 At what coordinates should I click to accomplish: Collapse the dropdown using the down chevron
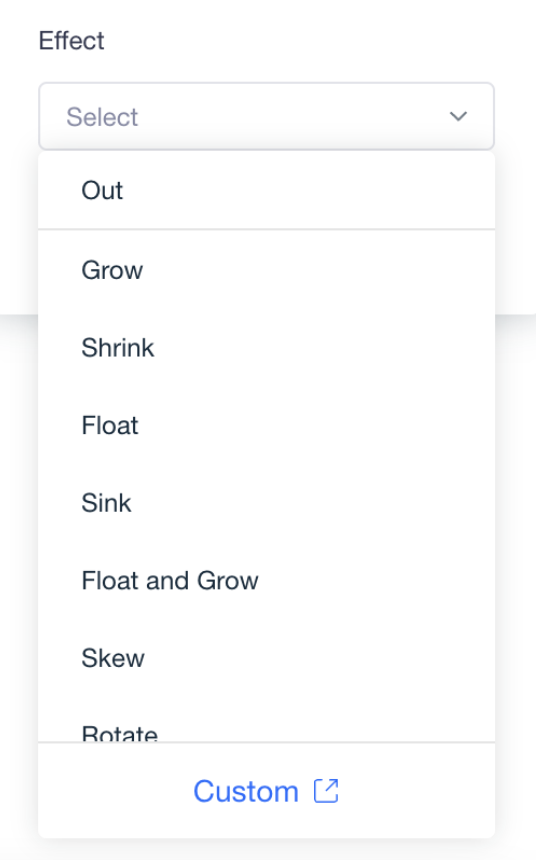[458, 116]
